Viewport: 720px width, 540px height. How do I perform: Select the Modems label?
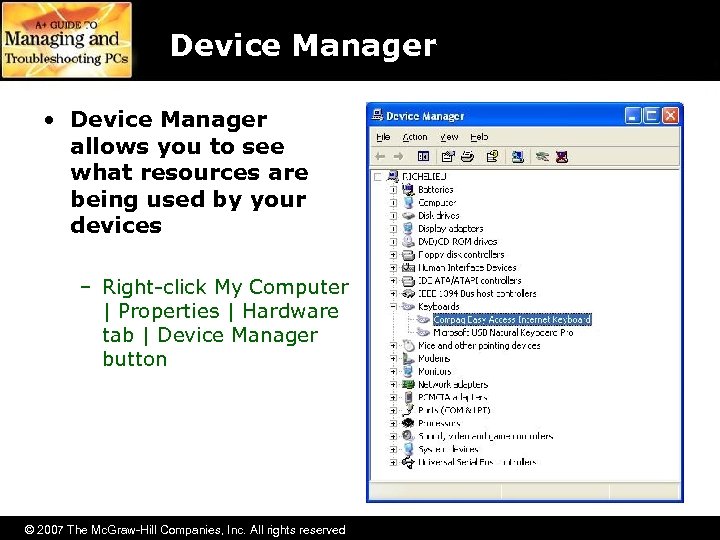434,358
